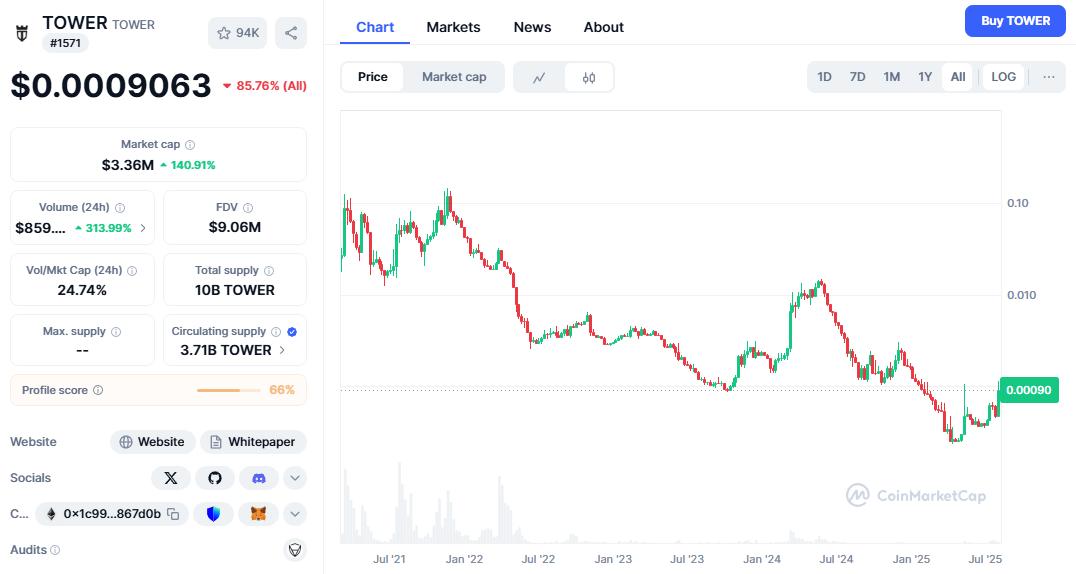Viewport: 1076px width, 574px height.
Task: Click the Jan '24 timeline label
Action: [x=762, y=559]
